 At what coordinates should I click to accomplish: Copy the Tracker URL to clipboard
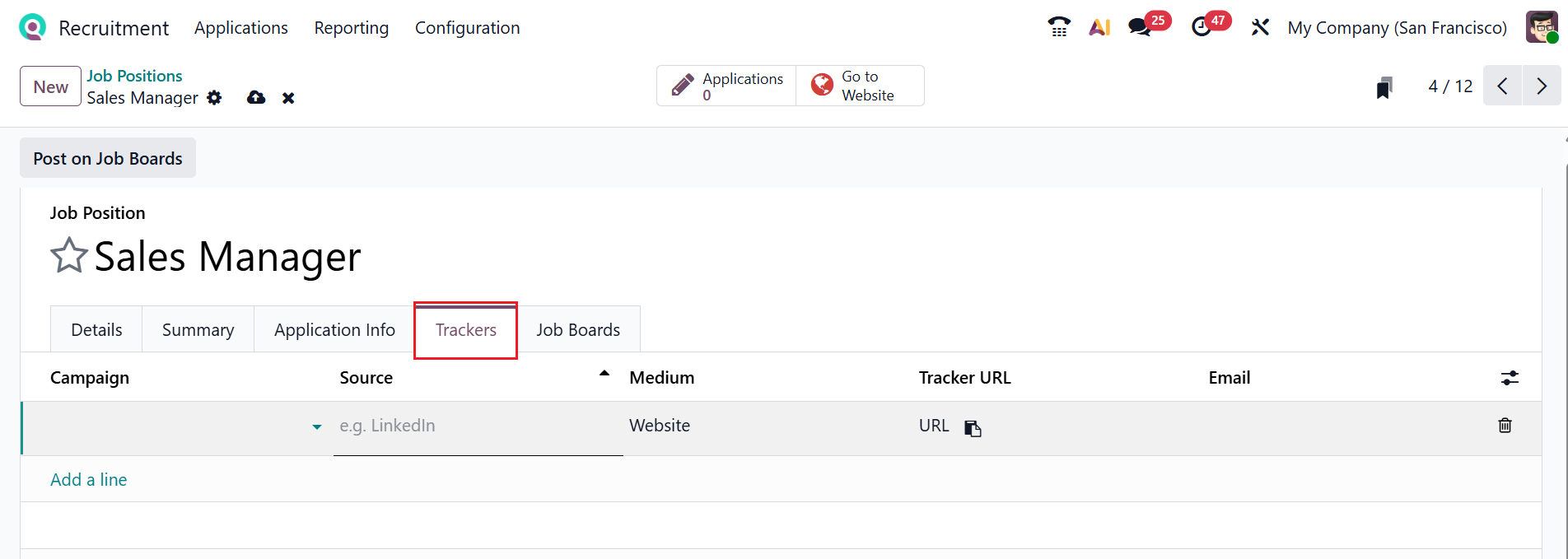point(973,427)
